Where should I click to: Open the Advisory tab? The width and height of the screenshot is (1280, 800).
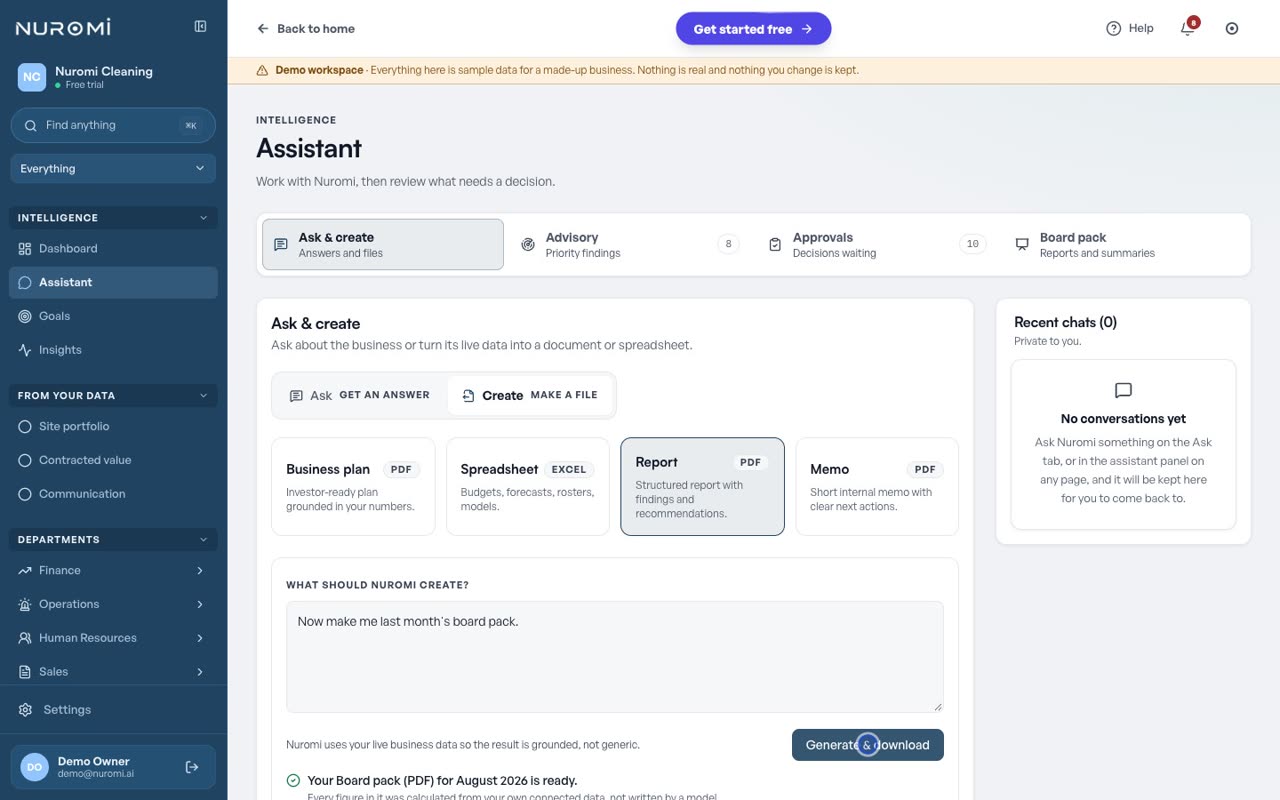(x=630, y=245)
